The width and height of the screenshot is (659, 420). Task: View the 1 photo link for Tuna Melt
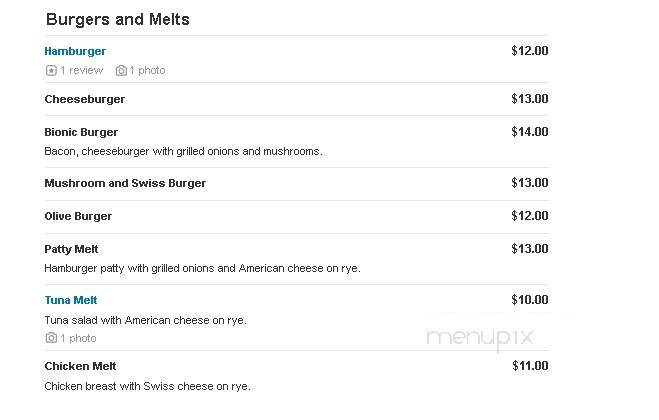coord(78,338)
